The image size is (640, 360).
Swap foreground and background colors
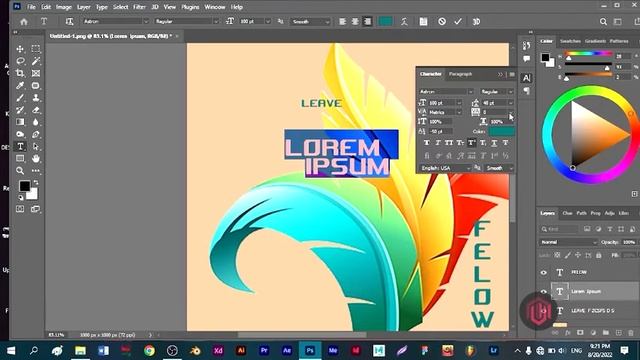coord(36,182)
